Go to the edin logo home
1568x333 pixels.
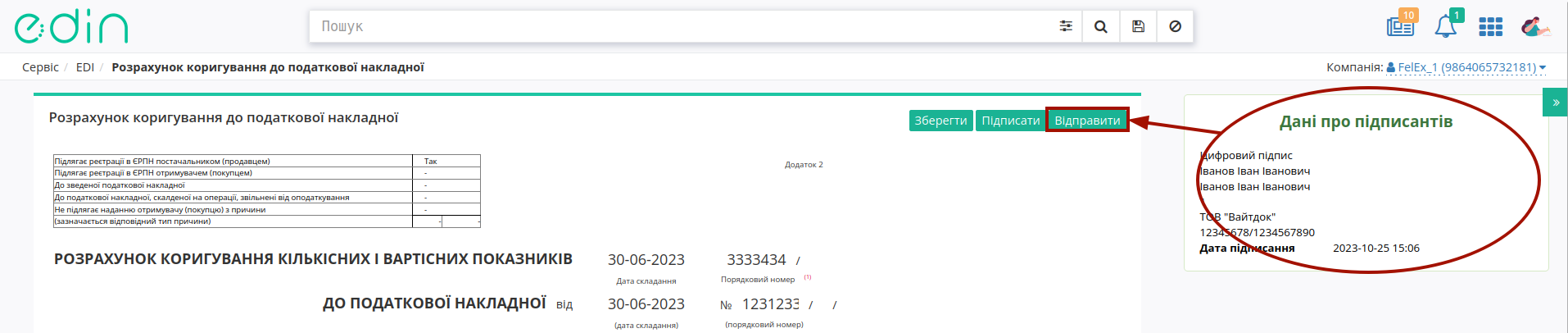(x=71, y=28)
